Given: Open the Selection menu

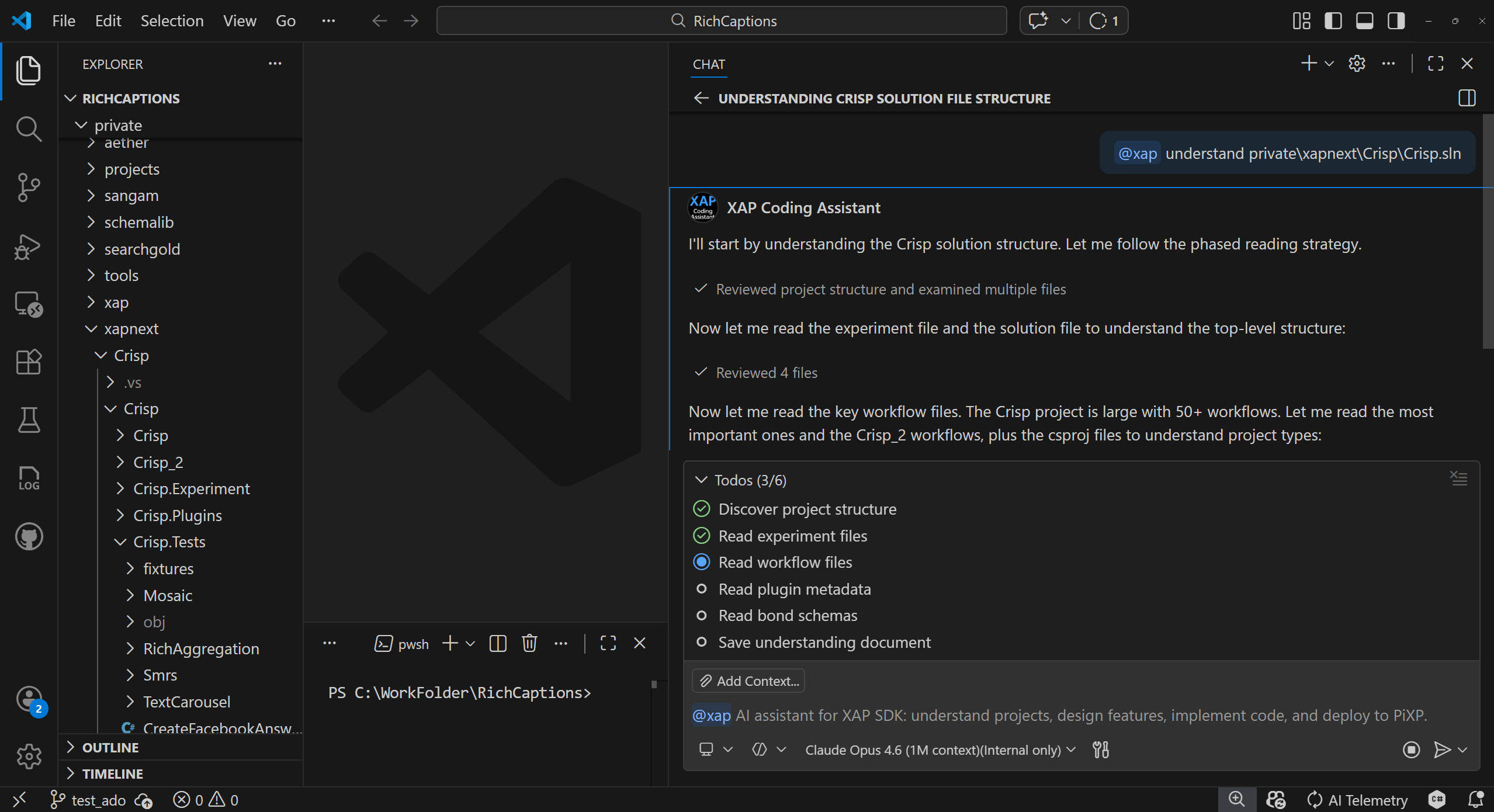Looking at the screenshot, I should [x=172, y=21].
